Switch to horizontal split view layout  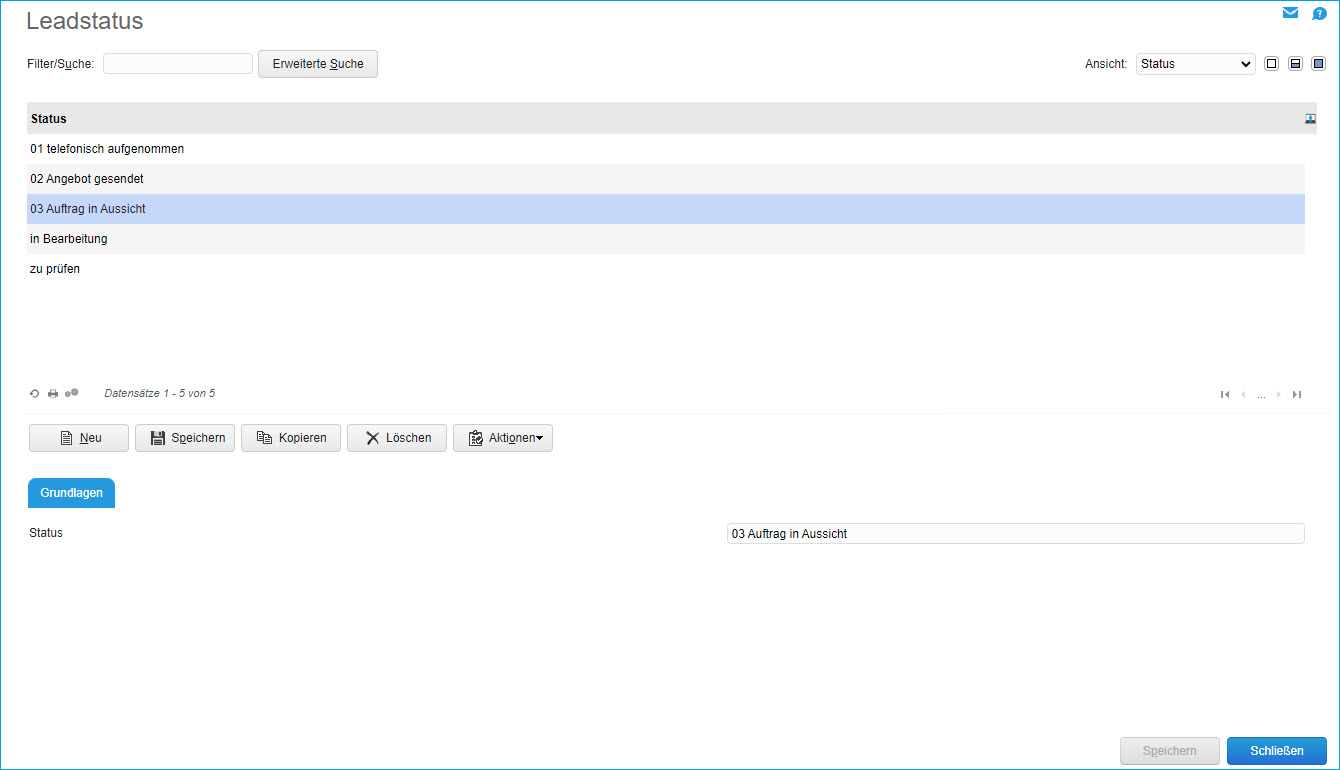(x=1295, y=63)
